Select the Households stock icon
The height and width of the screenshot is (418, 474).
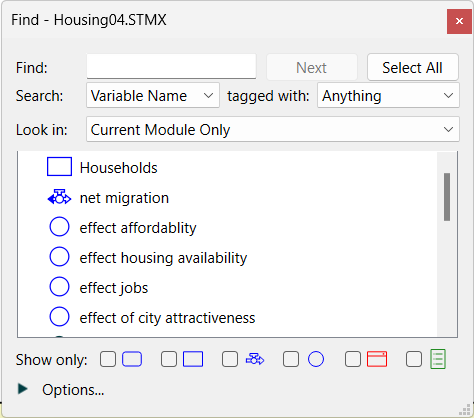[59, 167]
